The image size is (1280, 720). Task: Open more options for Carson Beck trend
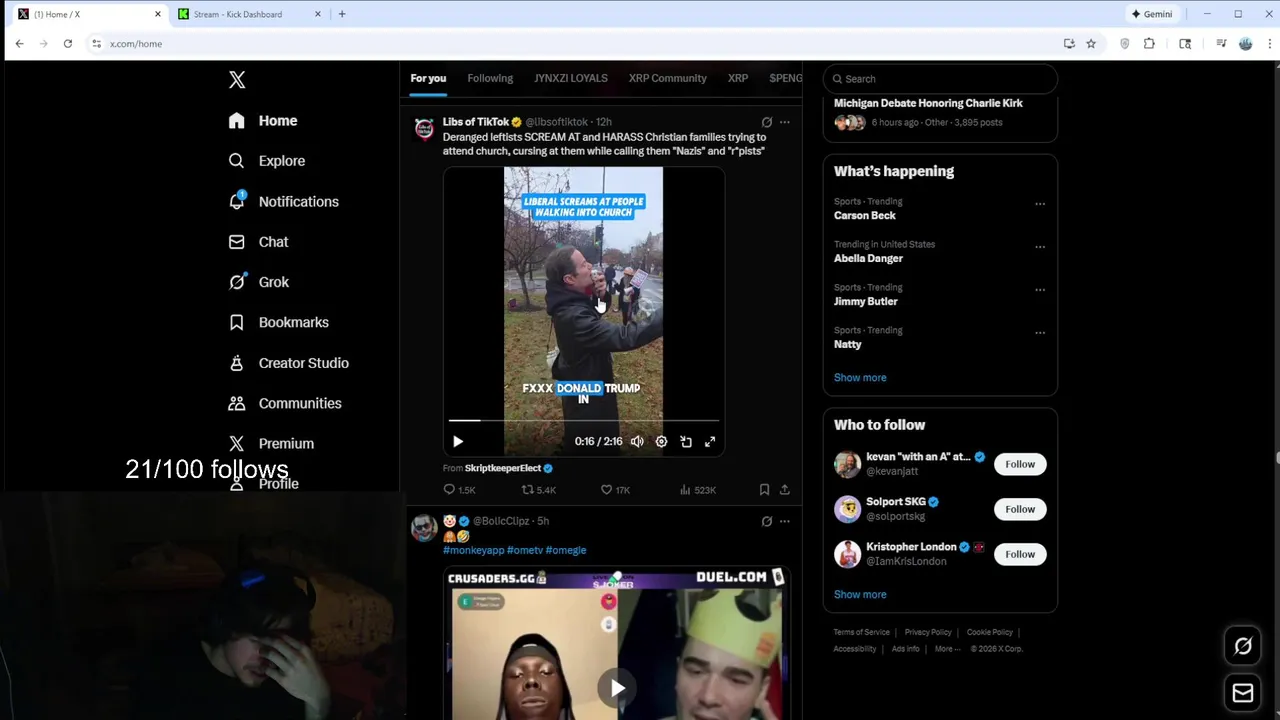point(1040,204)
